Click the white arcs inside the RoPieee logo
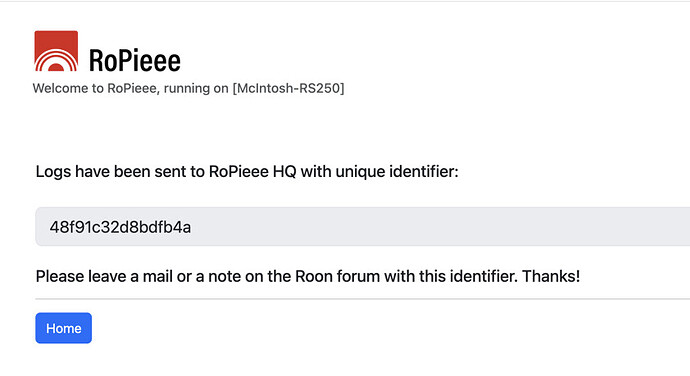This screenshot has height=376, width=690. pyautogui.click(x=56, y=62)
